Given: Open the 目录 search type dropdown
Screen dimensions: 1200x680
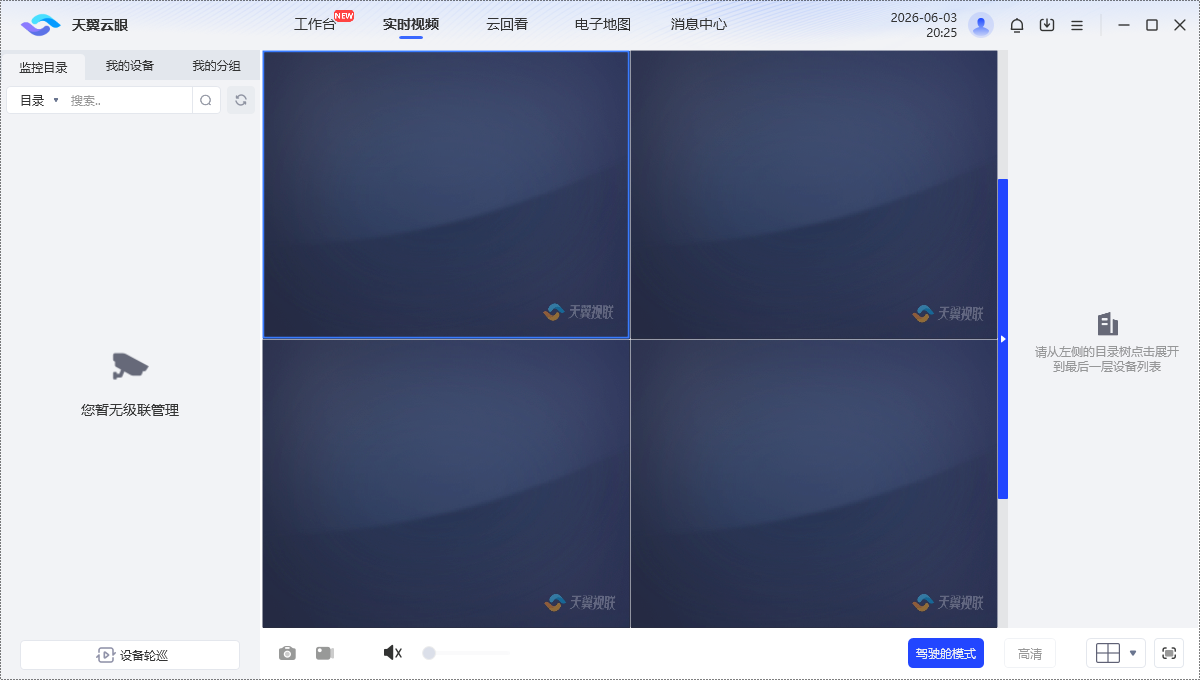Looking at the screenshot, I should 39,100.
